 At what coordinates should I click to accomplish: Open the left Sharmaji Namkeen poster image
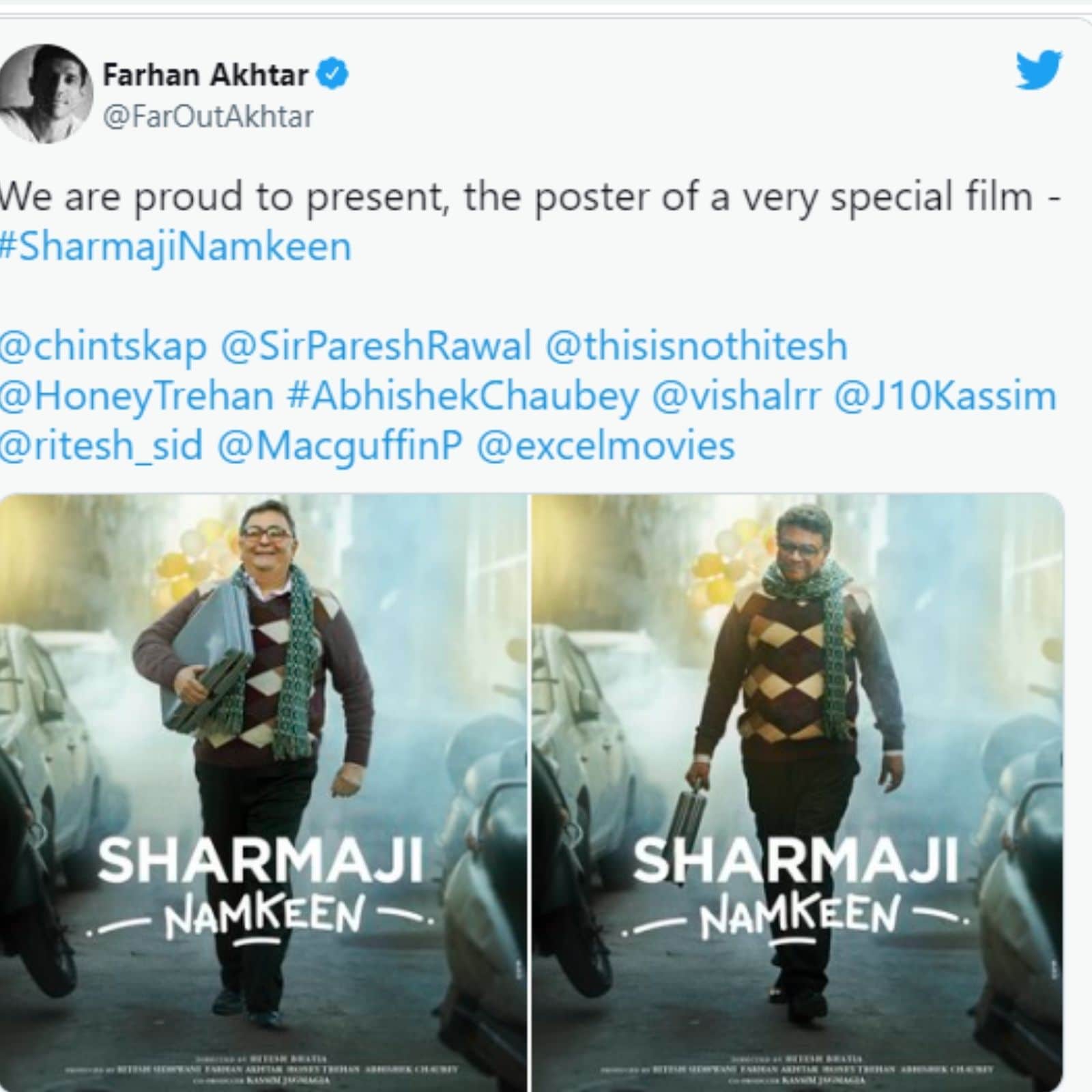[263, 792]
